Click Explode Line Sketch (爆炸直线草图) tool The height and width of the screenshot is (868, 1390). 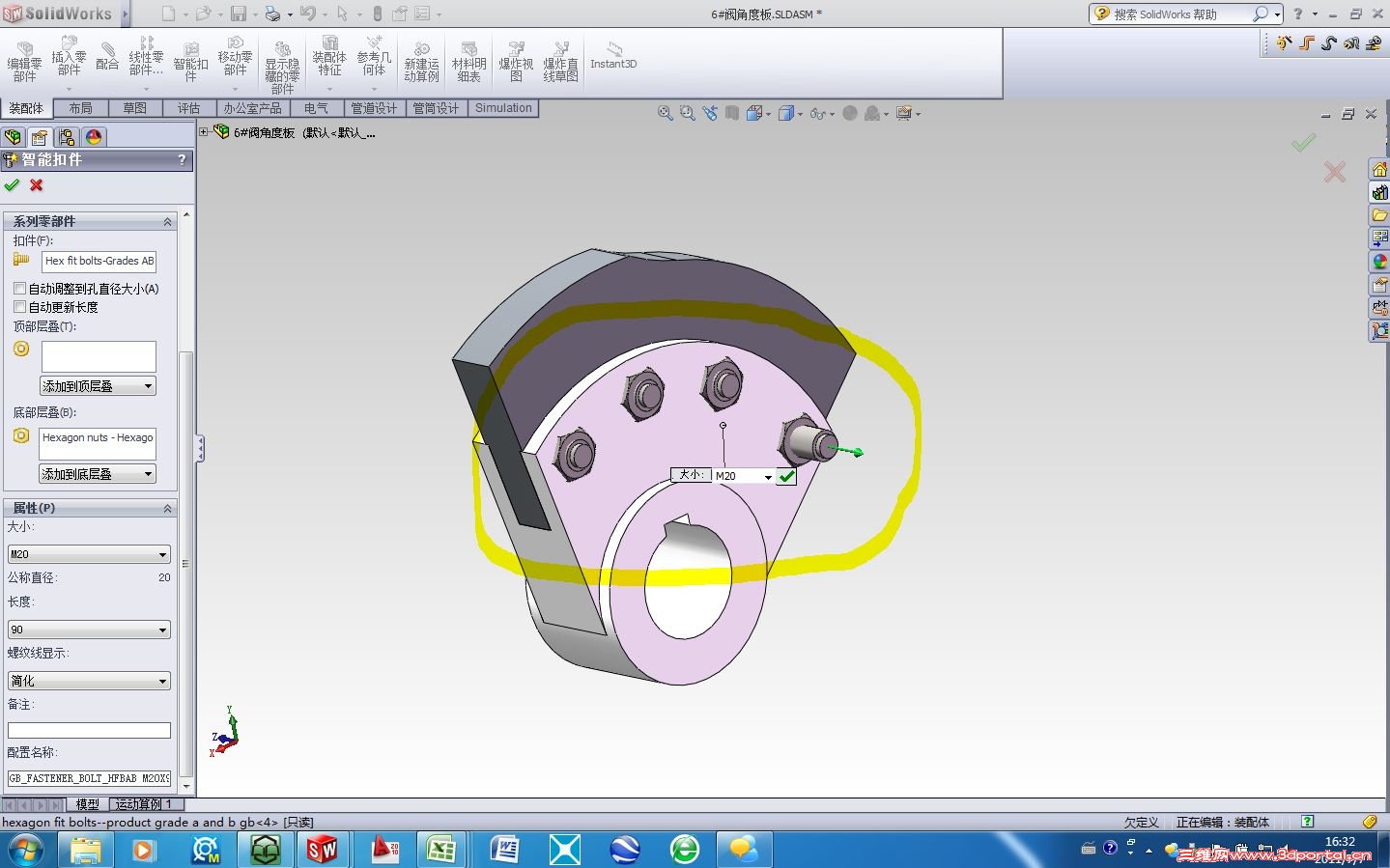tap(560, 63)
